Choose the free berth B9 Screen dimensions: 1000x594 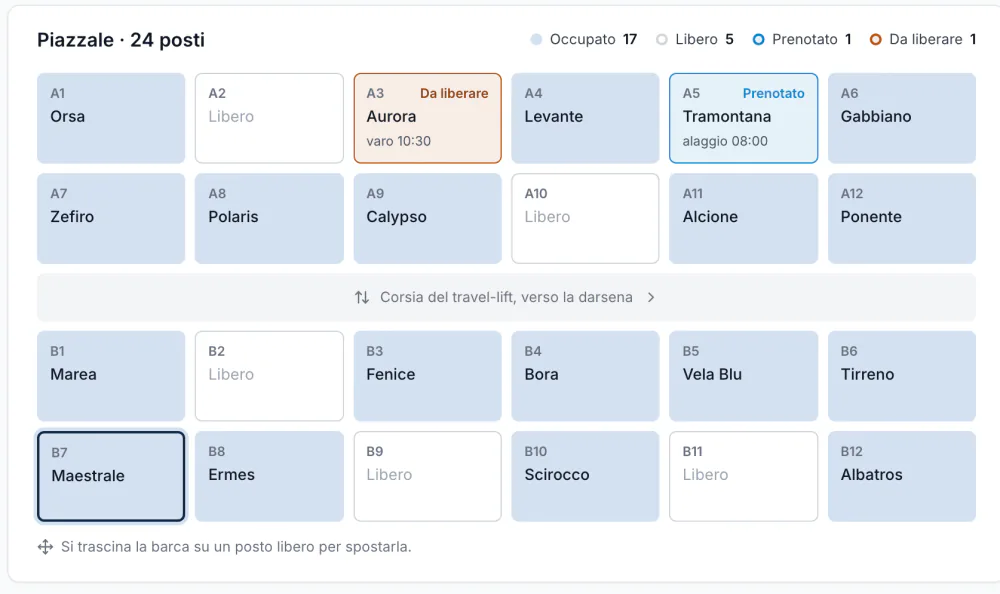[427, 477]
